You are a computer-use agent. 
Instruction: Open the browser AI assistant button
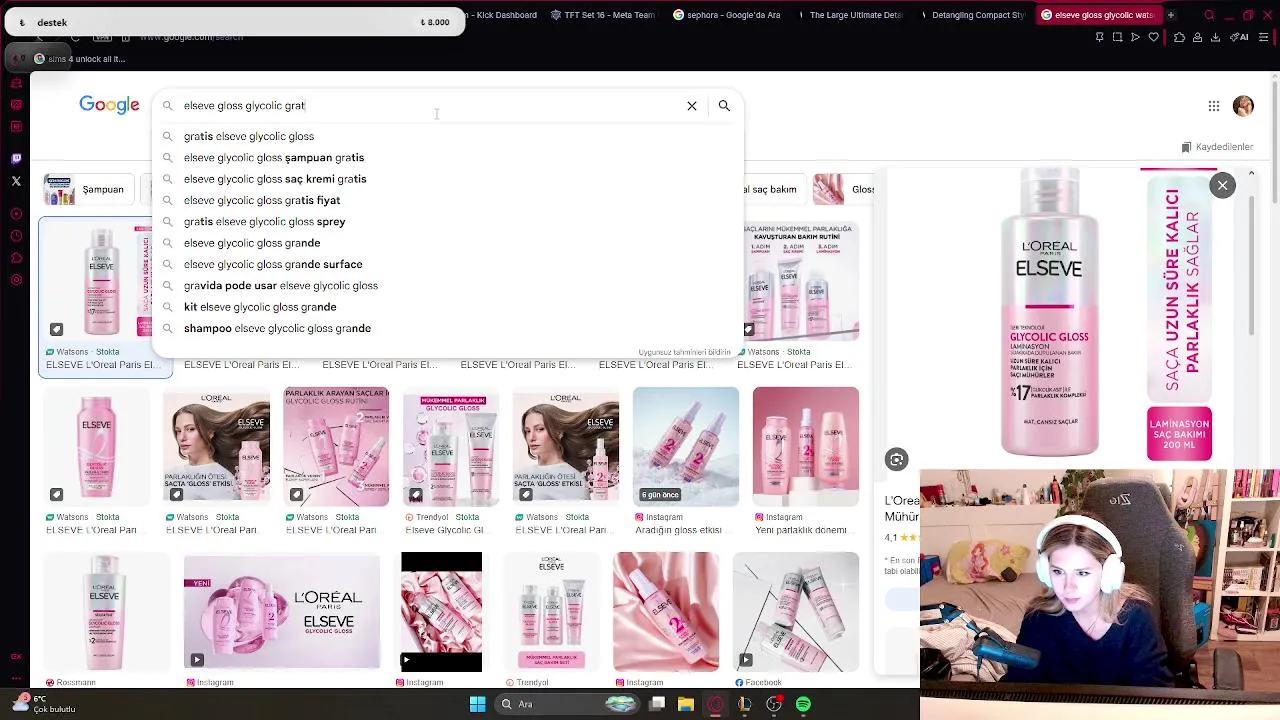[x=1240, y=38]
